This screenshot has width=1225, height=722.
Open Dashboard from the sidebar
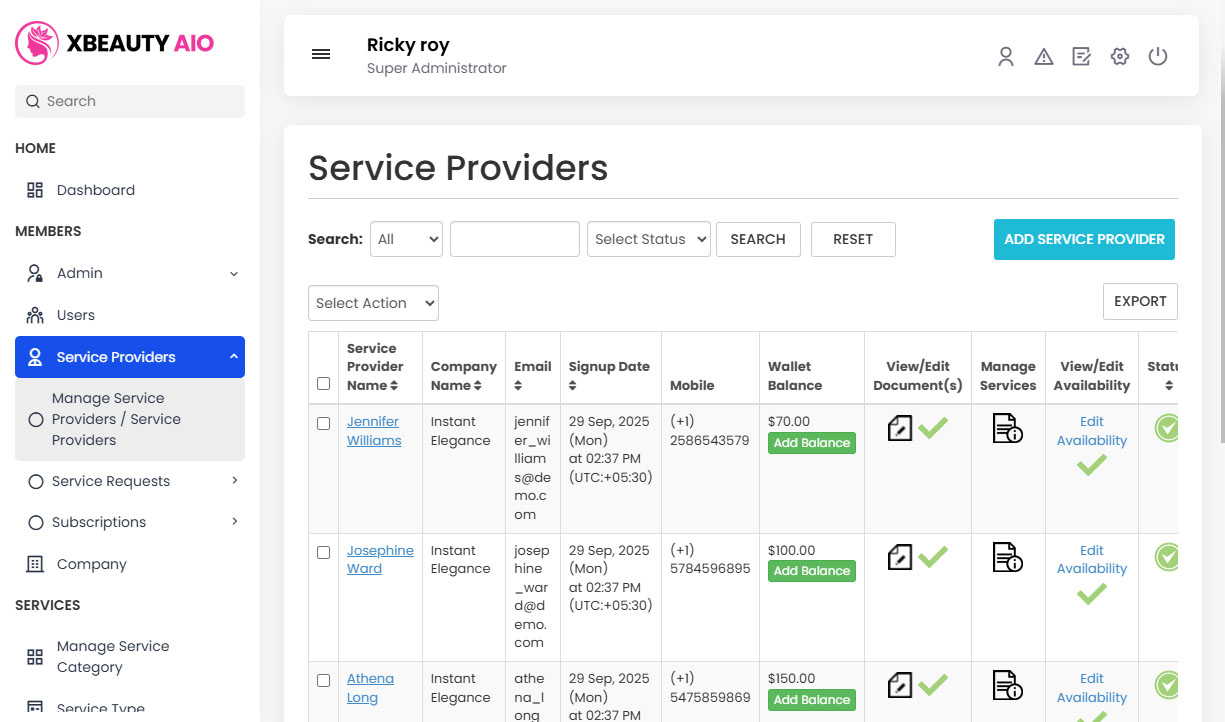point(95,190)
